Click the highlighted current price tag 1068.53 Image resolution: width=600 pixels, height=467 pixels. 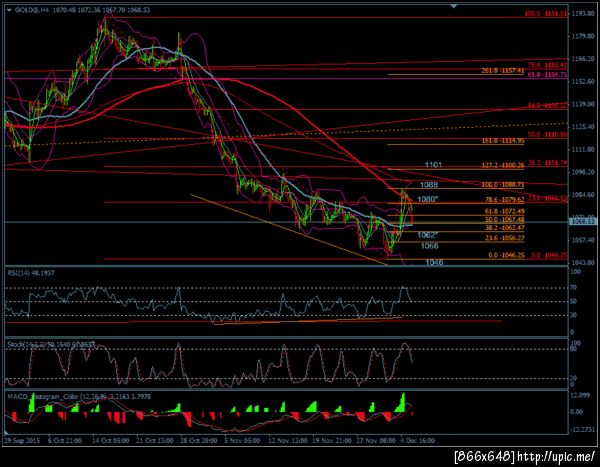pos(582,221)
